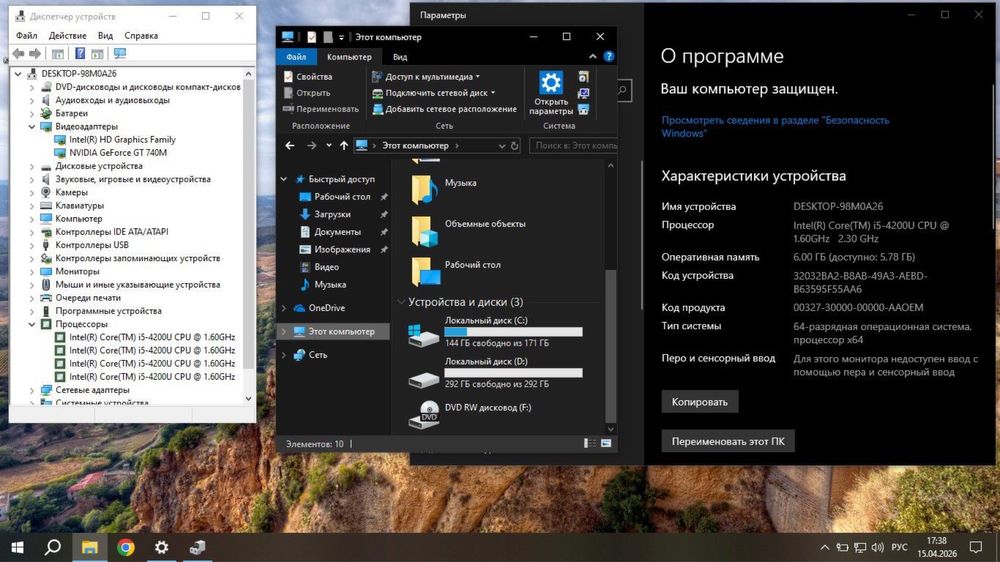Select Локальный диск (C:) drive
The image size is (1000, 562).
[x=496, y=332]
